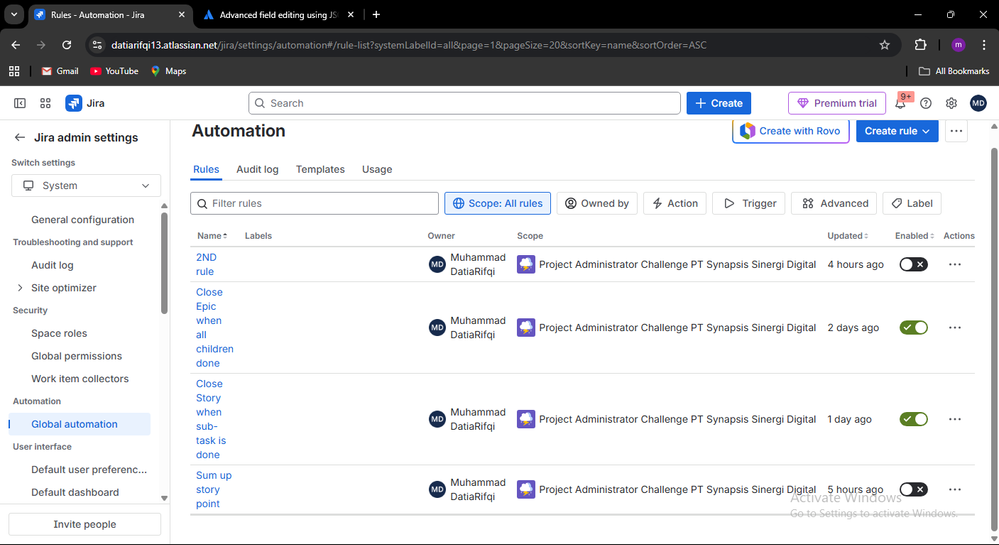Open the Scope: All rules filter

point(498,203)
